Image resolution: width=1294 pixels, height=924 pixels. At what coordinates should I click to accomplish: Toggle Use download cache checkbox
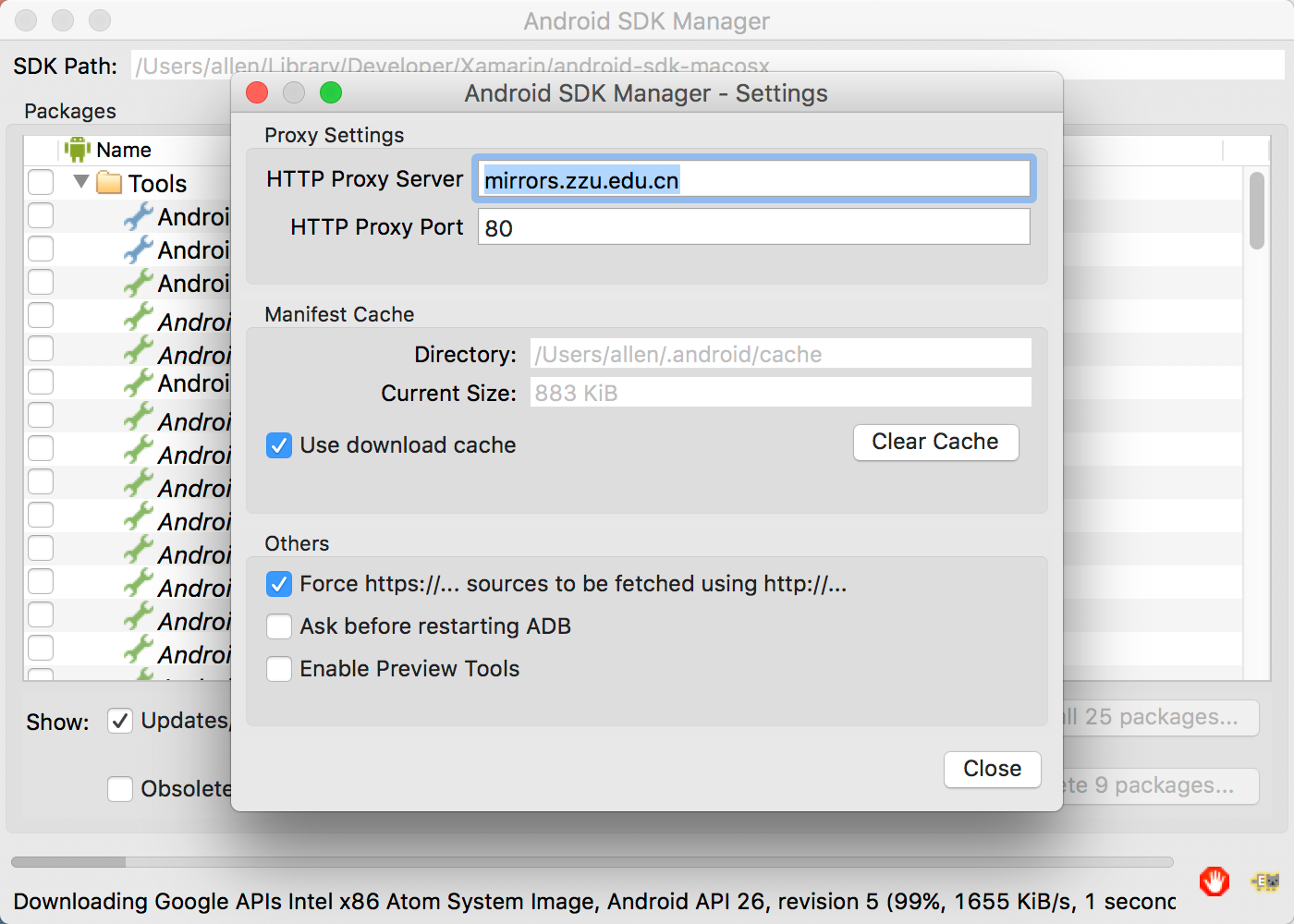tap(279, 445)
